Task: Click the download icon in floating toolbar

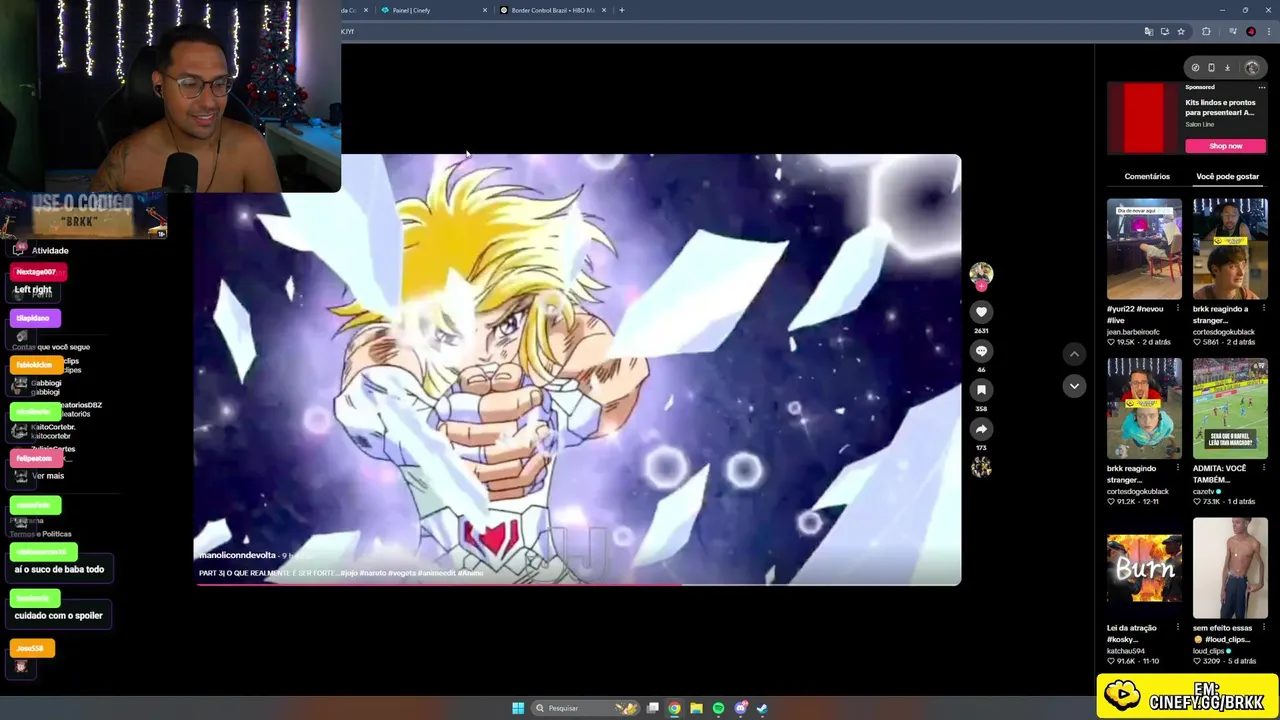Action: (1227, 68)
